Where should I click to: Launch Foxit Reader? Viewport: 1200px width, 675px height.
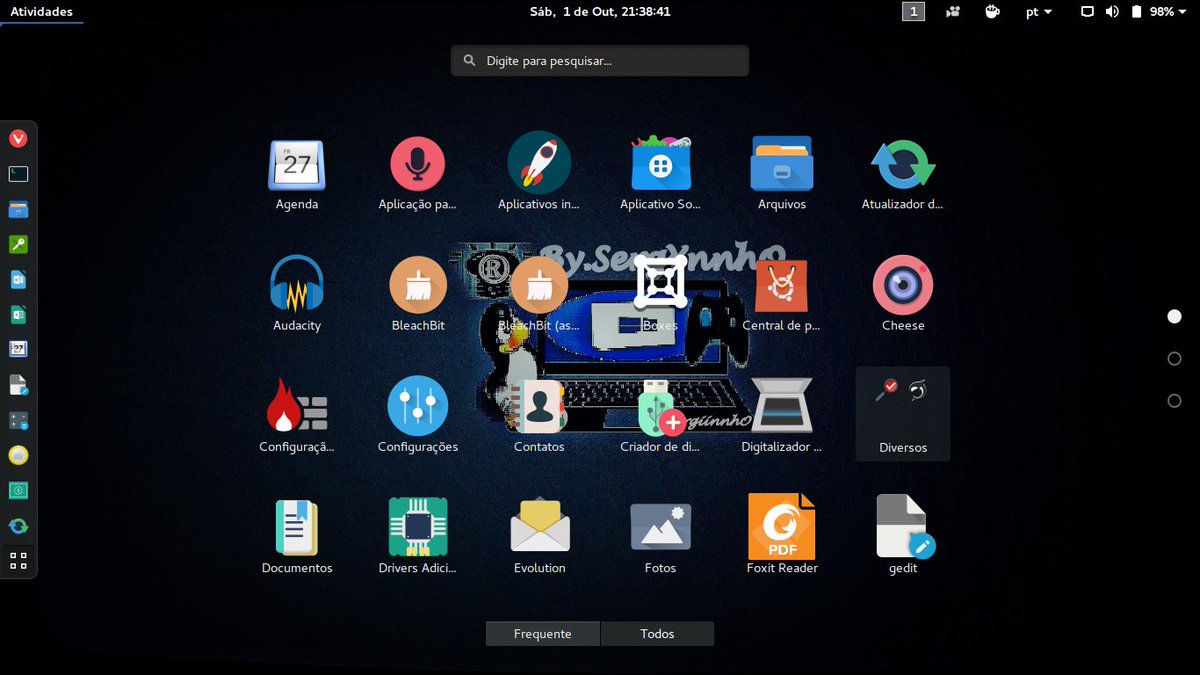coord(782,527)
